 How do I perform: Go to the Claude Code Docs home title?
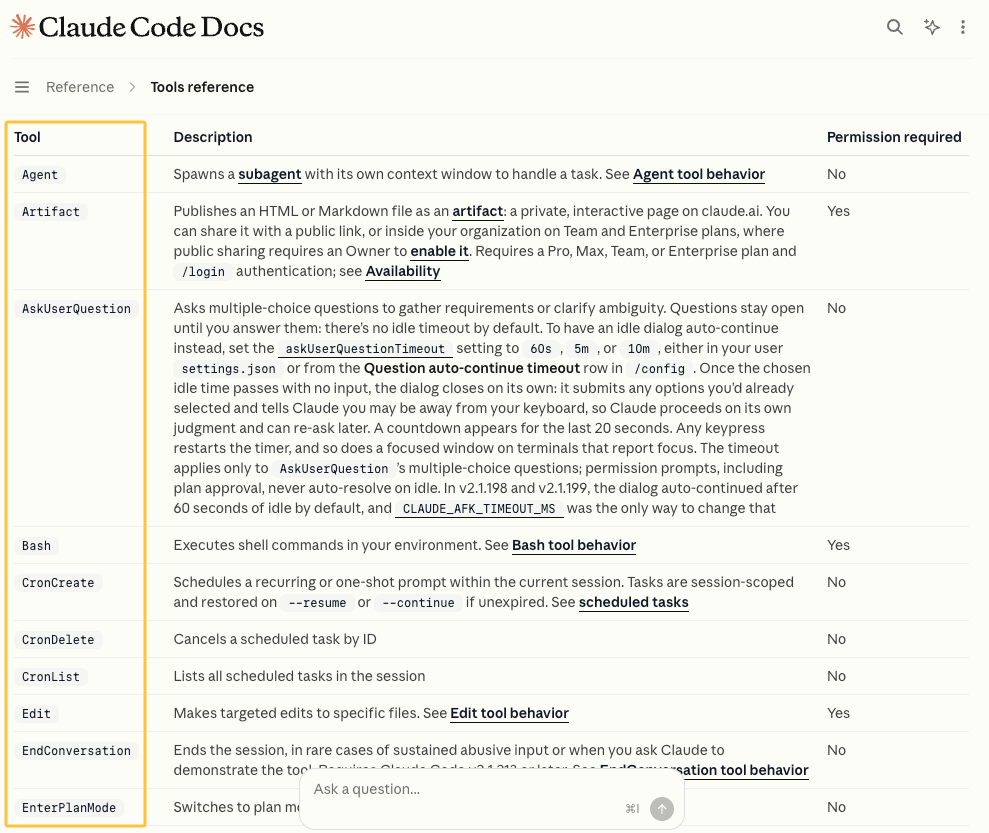[151, 26]
